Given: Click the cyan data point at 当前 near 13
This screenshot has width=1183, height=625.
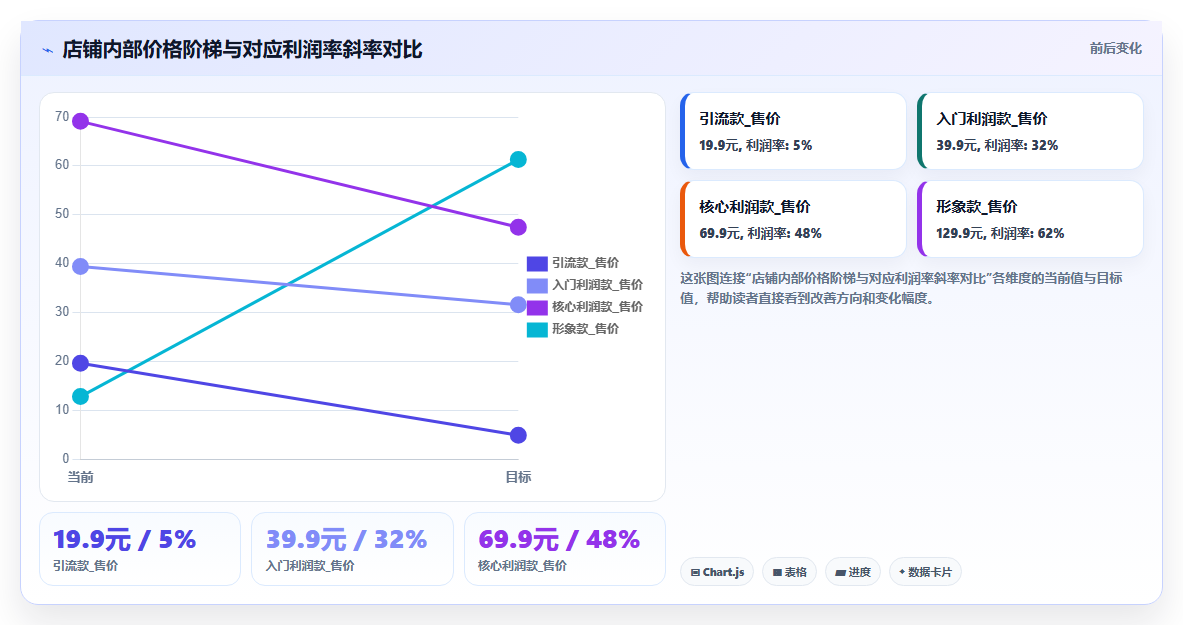Looking at the screenshot, I should tap(81, 396).
